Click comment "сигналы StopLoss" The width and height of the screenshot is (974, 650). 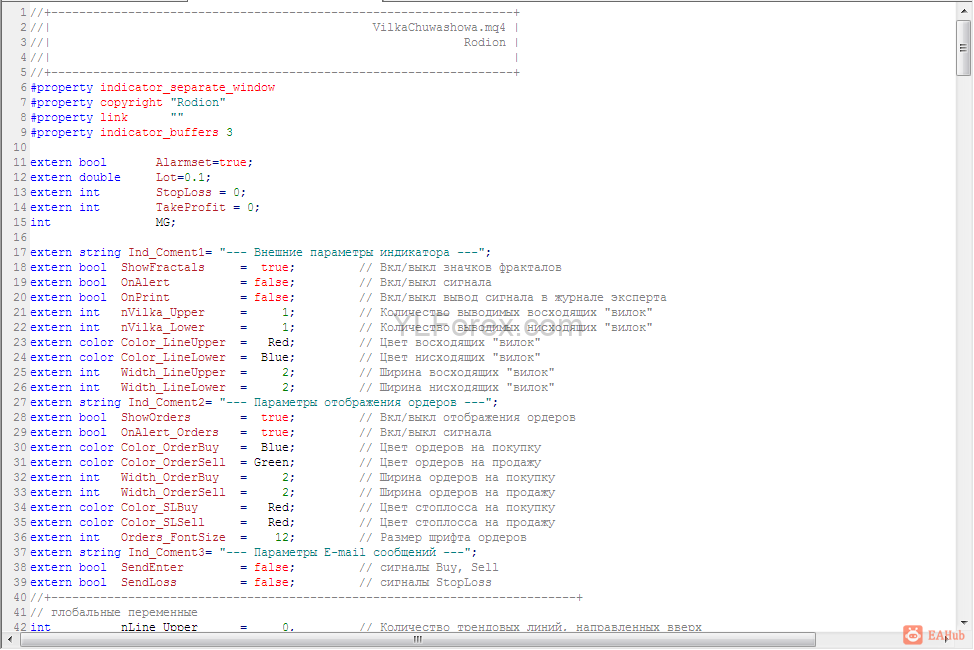[435, 582]
